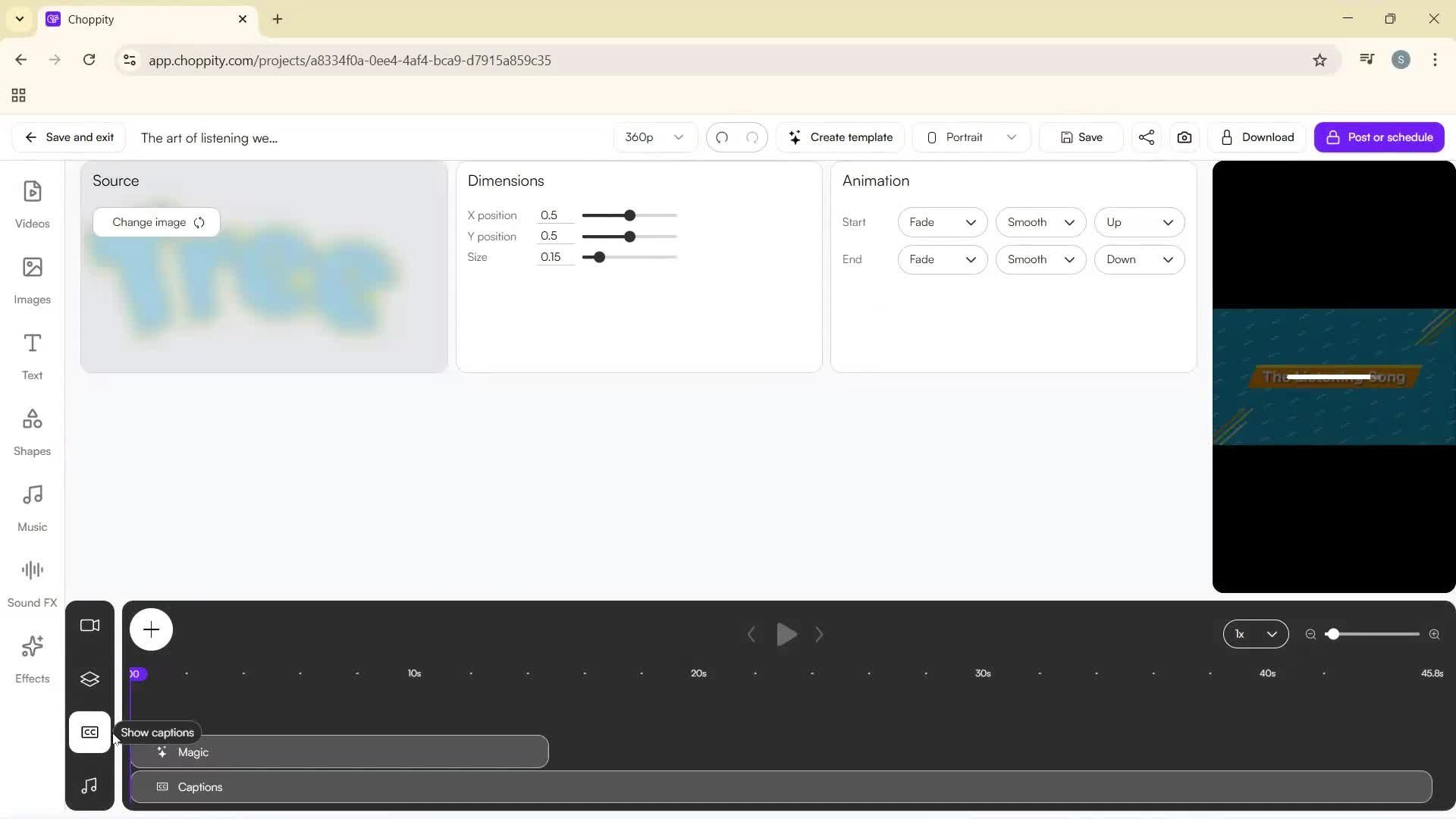Click the add element plus button

click(x=151, y=629)
